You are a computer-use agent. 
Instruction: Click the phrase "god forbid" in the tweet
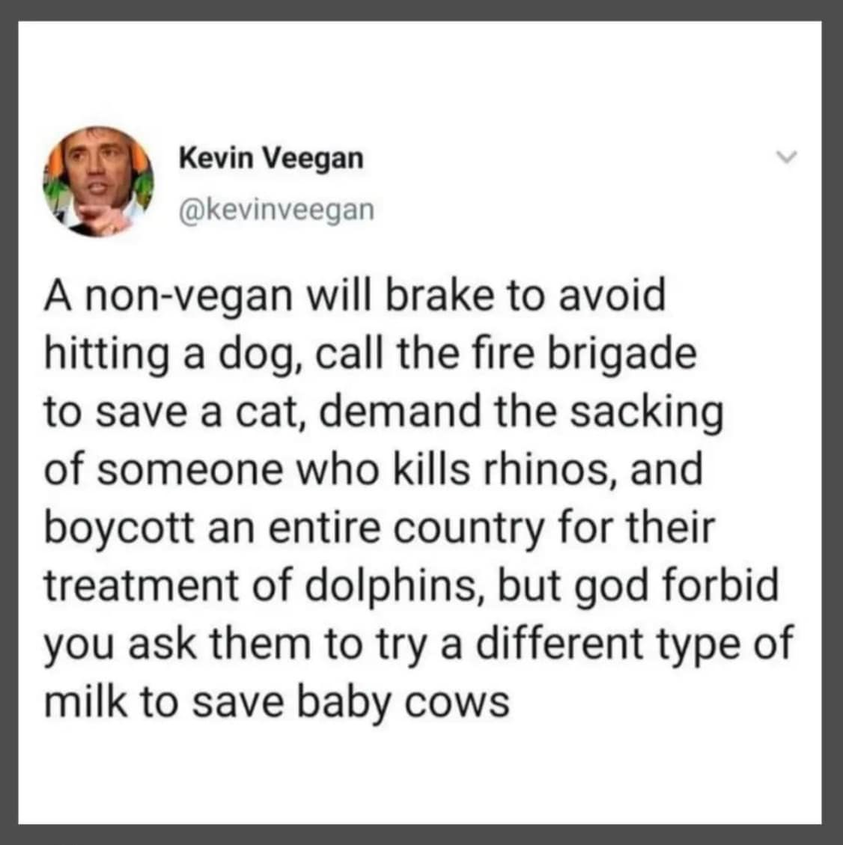(676, 587)
